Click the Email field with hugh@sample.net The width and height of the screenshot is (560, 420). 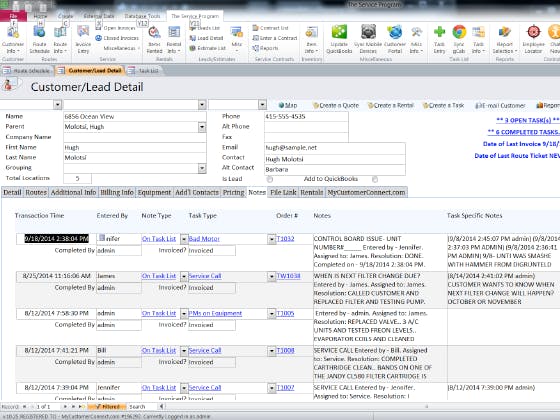(335, 148)
